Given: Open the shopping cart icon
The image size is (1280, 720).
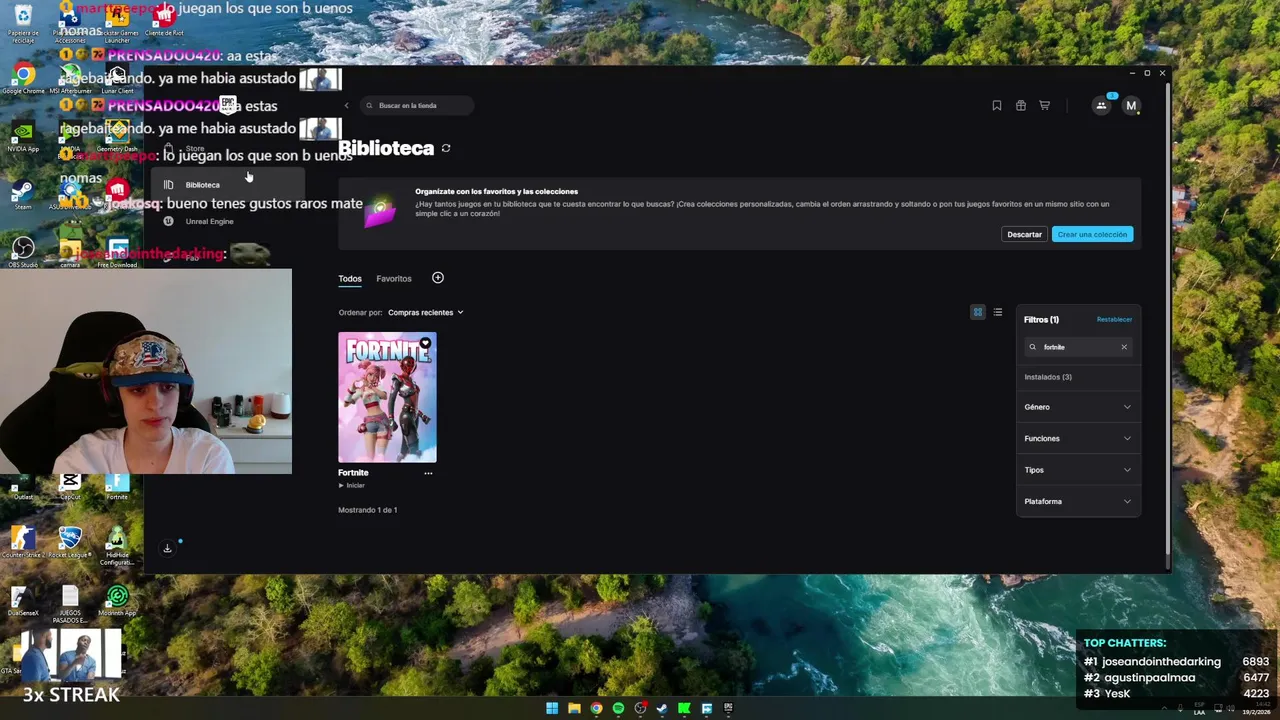Looking at the screenshot, I should click(1044, 105).
